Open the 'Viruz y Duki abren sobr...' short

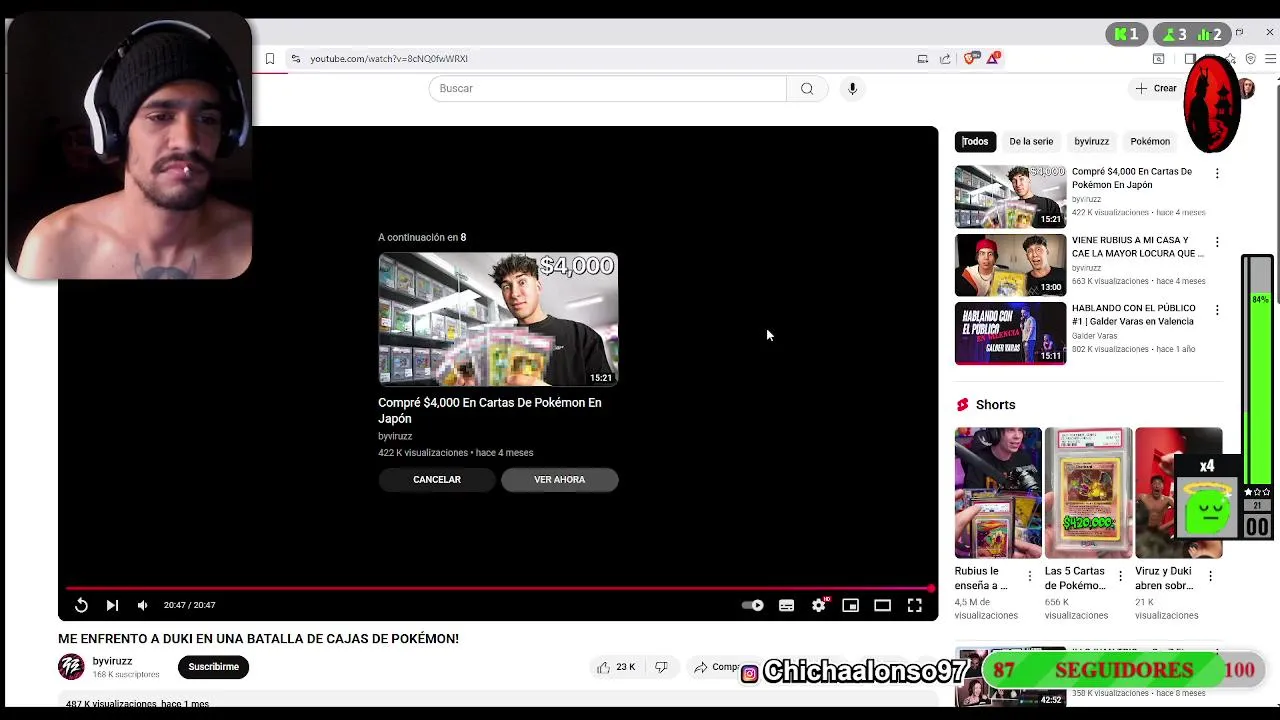pos(1178,493)
